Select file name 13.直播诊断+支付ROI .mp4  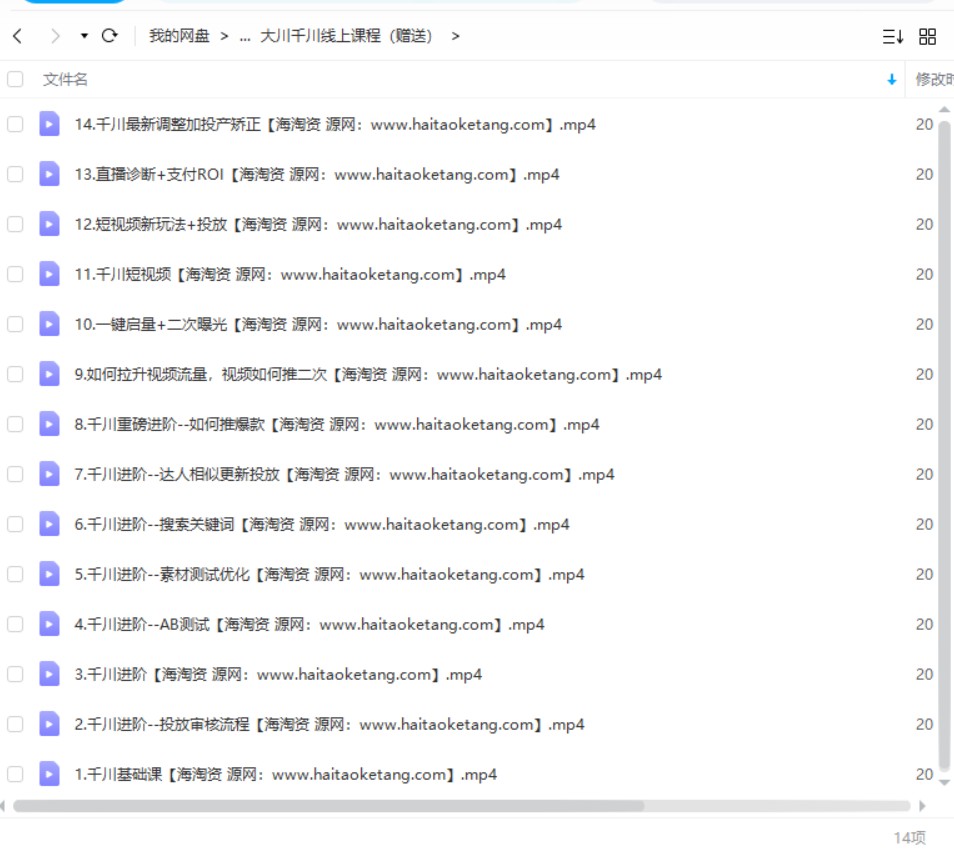317,174
